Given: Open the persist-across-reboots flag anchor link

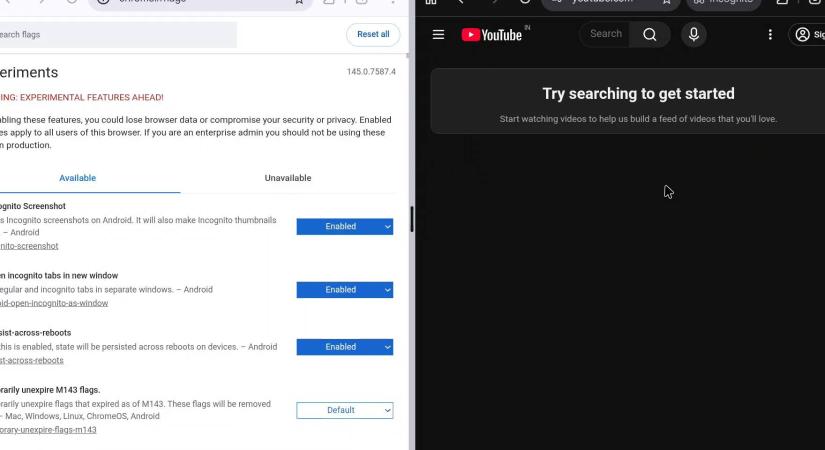Looking at the screenshot, I should pos(32,361).
